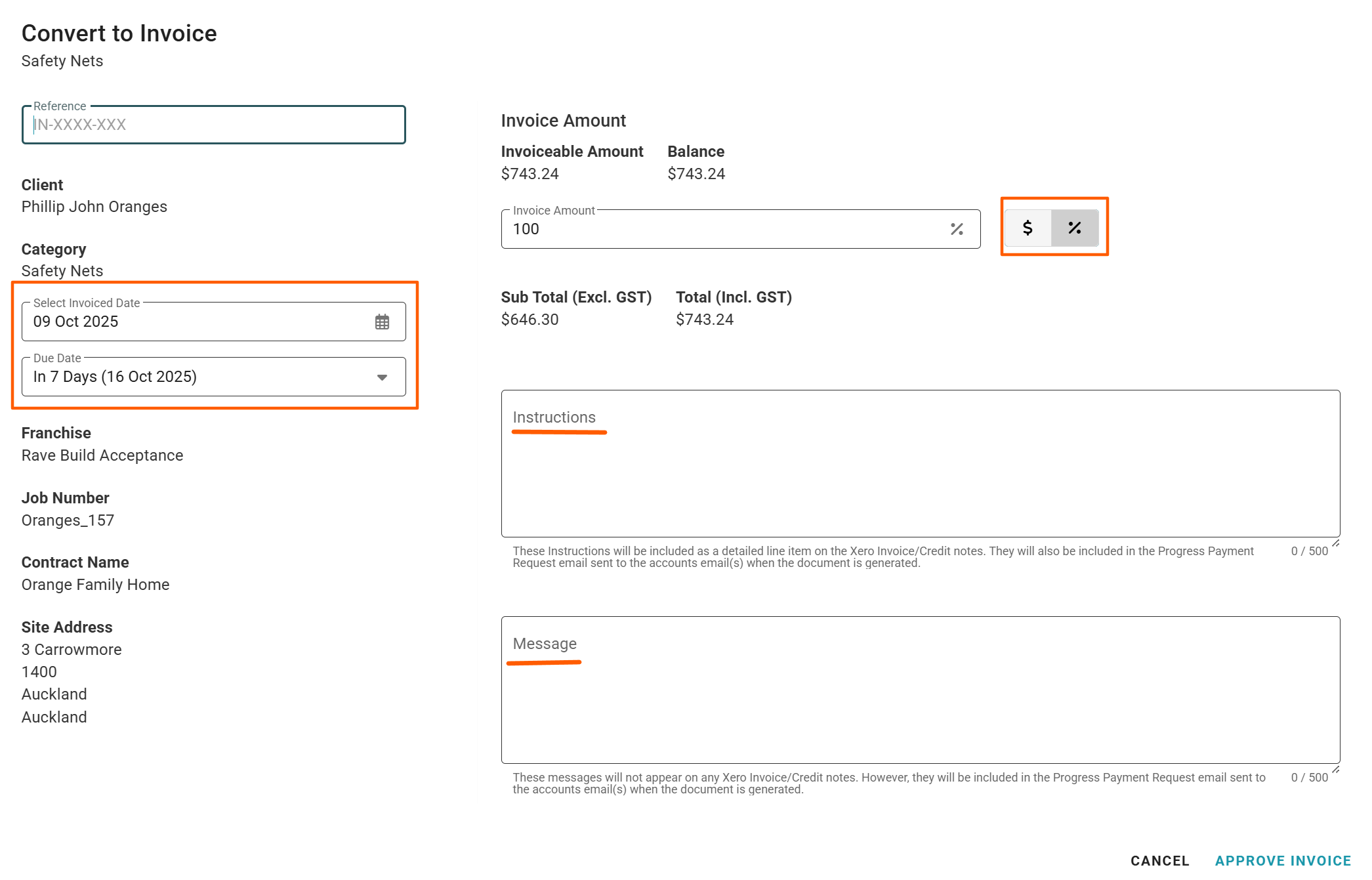Image resolution: width=1372 pixels, height=880 pixels.
Task: Click the Balance amount $743.24
Action: 696,174
